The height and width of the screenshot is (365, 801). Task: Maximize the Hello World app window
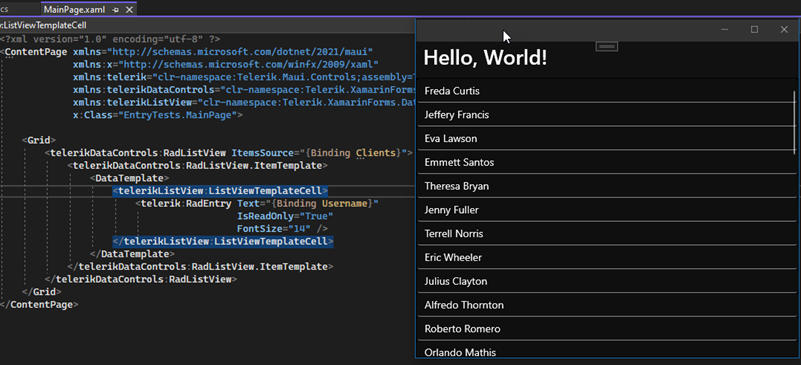point(754,30)
